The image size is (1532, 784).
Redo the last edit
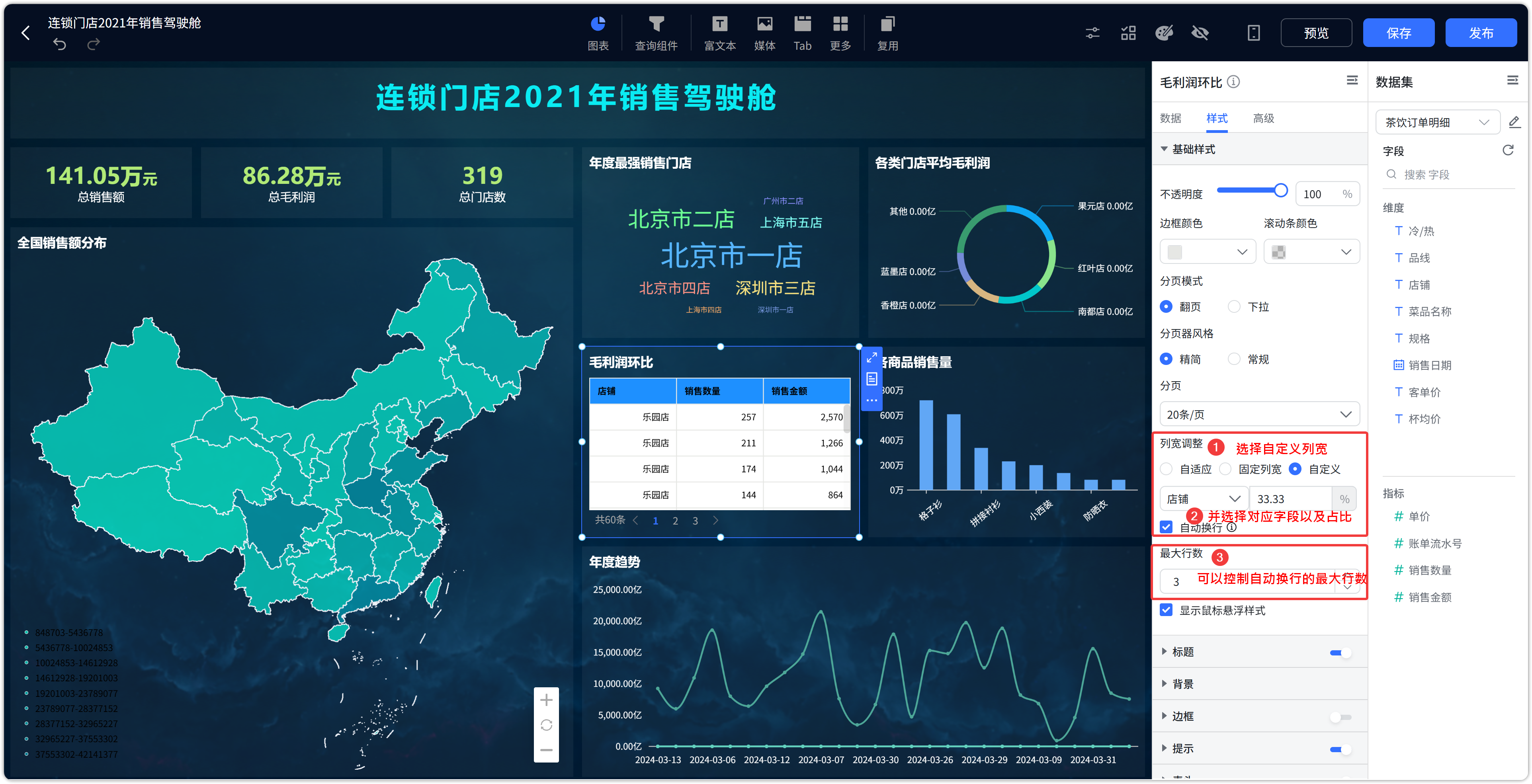[x=94, y=44]
